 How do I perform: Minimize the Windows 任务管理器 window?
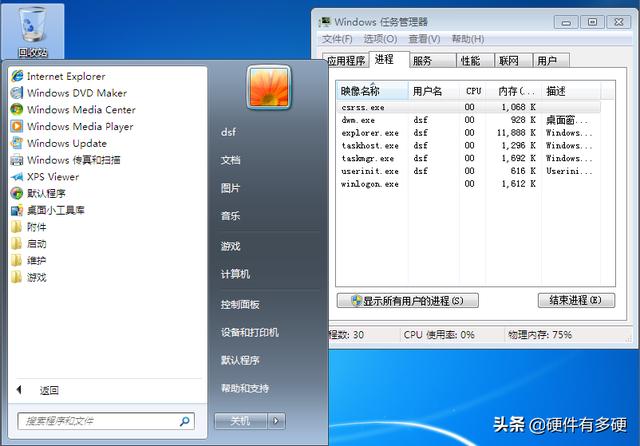(566, 22)
